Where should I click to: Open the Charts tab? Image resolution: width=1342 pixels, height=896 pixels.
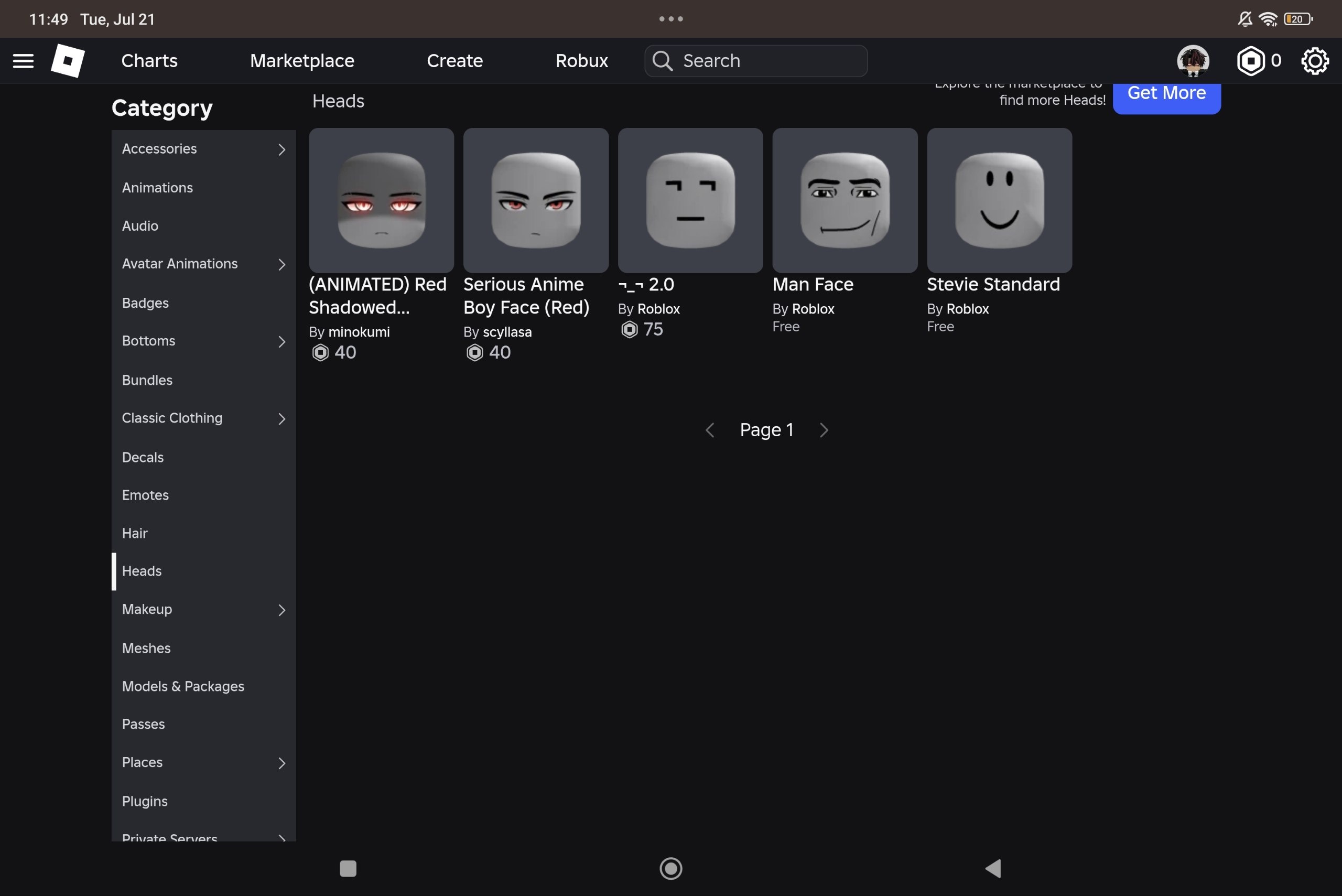point(149,61)
